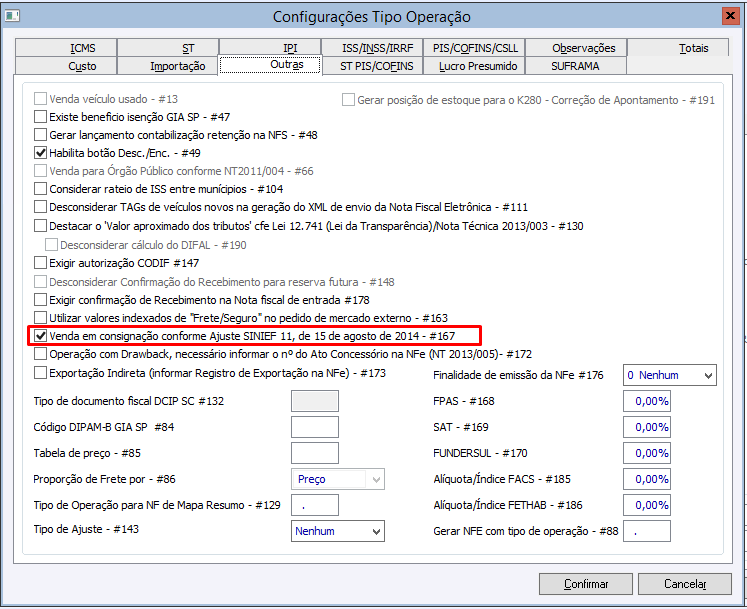The image size is (747, 609).
Task: Open the ST tab
Action: coord(168,48)
